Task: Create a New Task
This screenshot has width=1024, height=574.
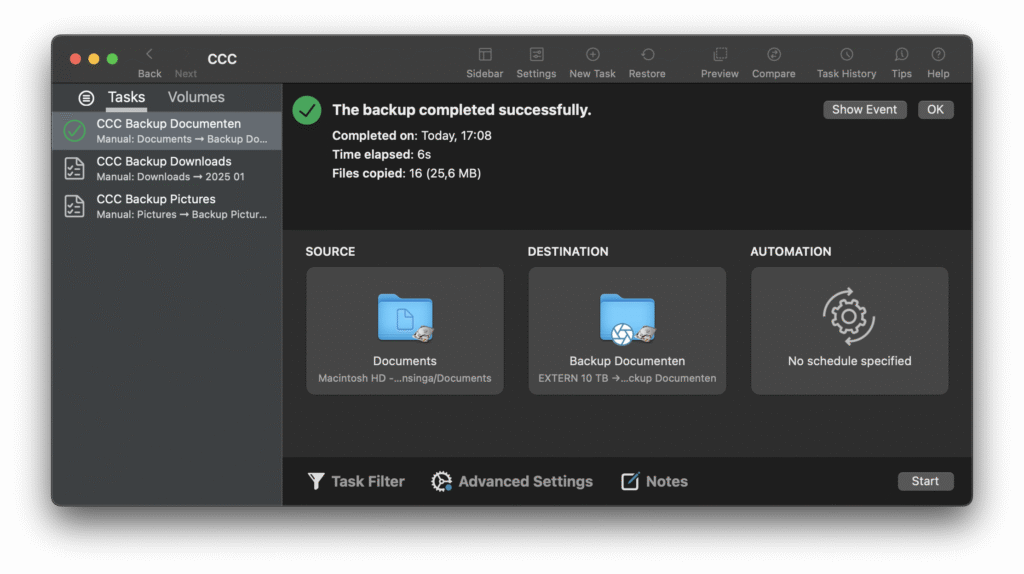Action: (592, 54)
